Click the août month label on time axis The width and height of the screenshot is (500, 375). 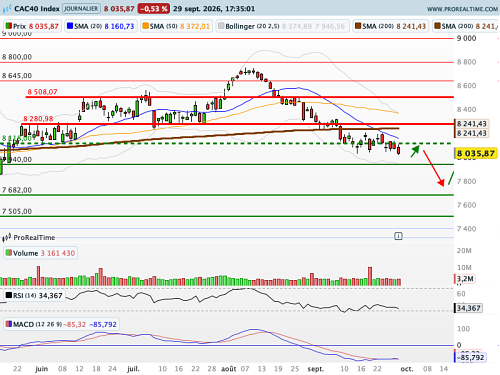coord(229,369)
